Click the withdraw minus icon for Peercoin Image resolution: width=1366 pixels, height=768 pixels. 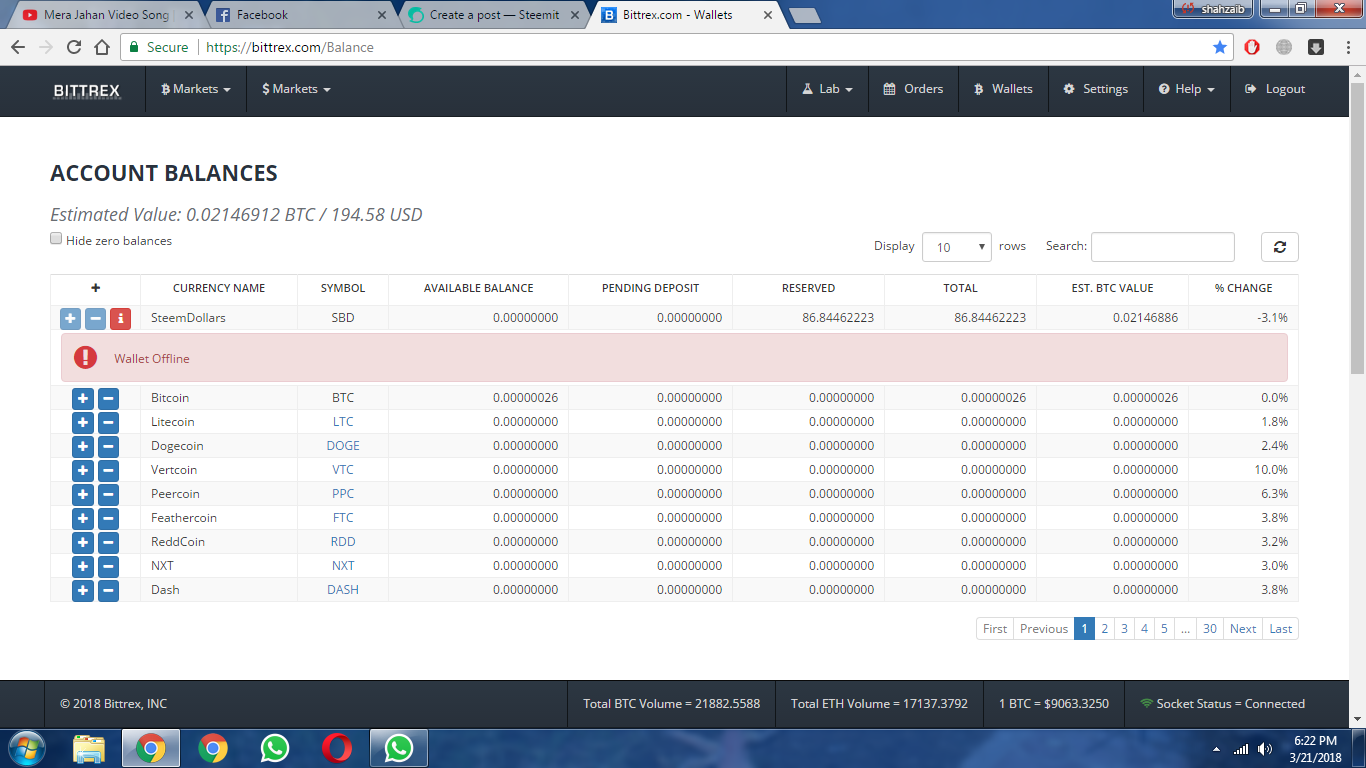108,494
